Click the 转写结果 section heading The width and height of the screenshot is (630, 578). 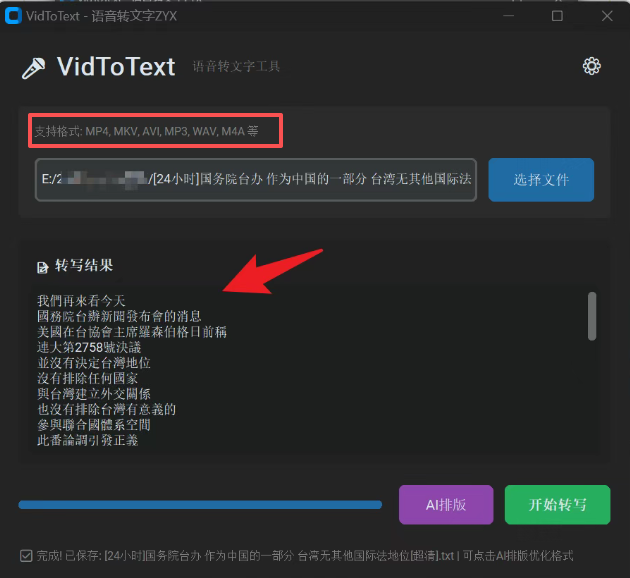pos(84,266)
